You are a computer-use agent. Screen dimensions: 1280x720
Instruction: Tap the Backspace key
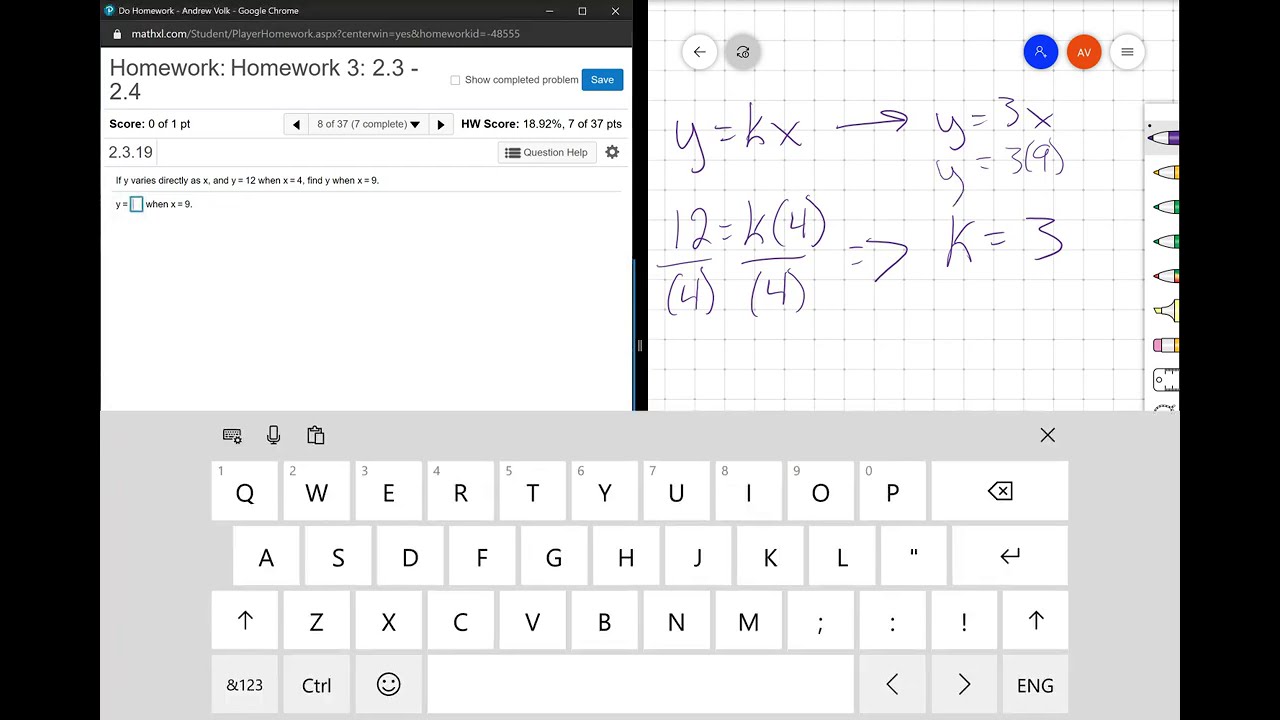1000,491
